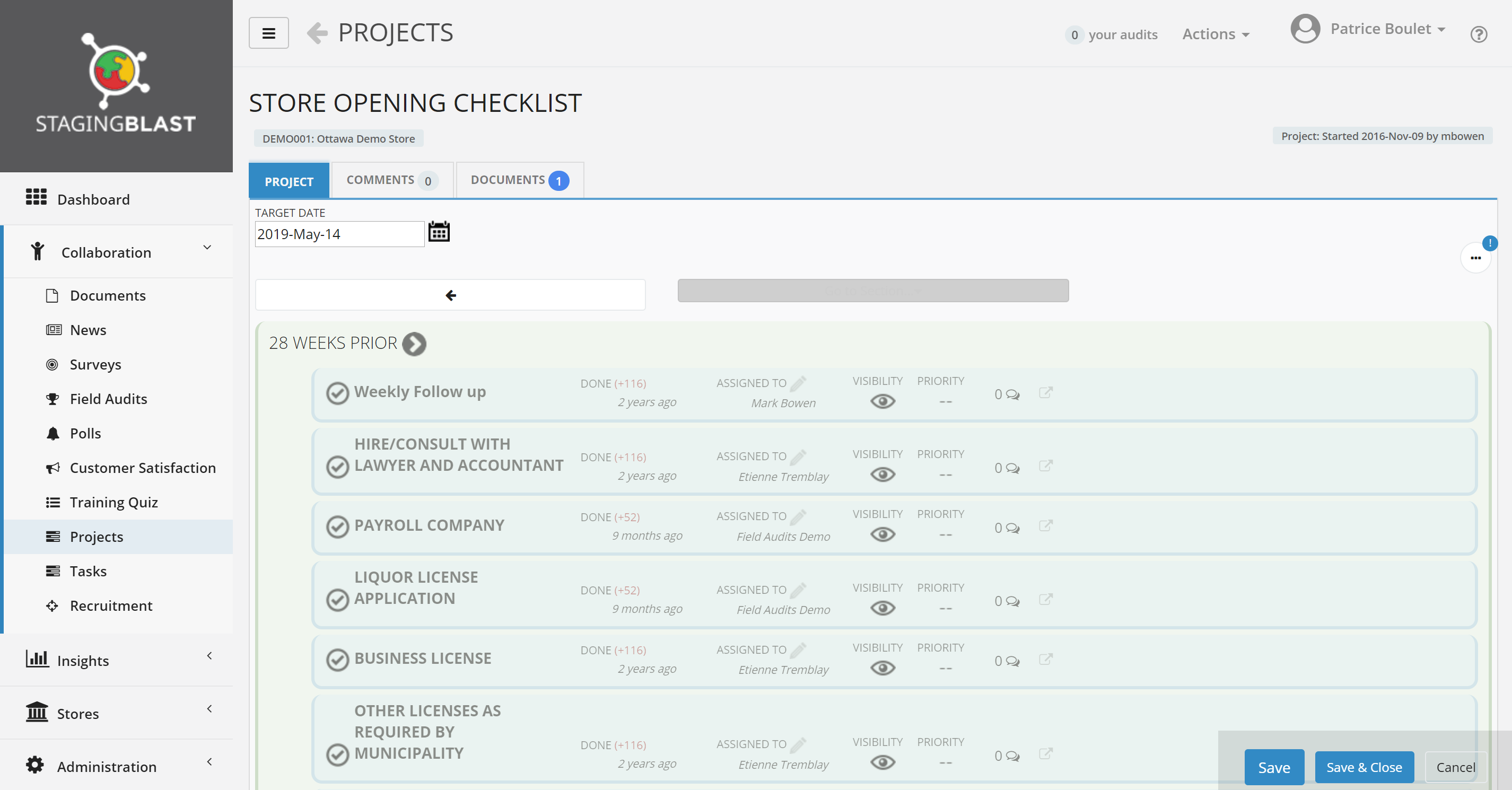
Task: Open comments bubble for BUSINESS LICENSE task
Action: (1012, 661)
